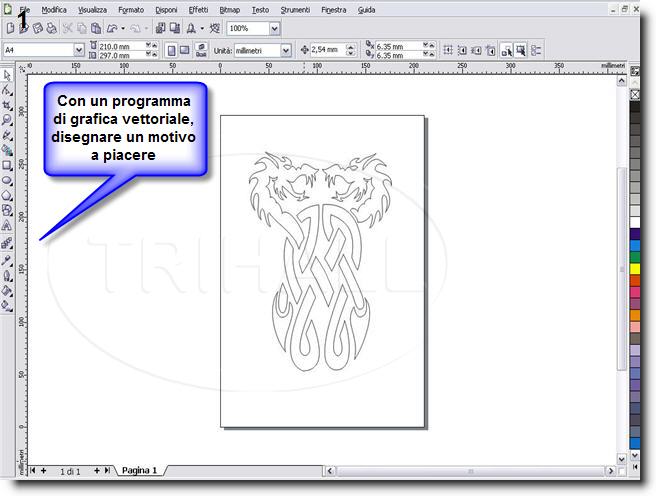Viewport: 656px width, 496px height.
Task: Select the Basic Shapes tool
Action: click(x=7, y=210)
